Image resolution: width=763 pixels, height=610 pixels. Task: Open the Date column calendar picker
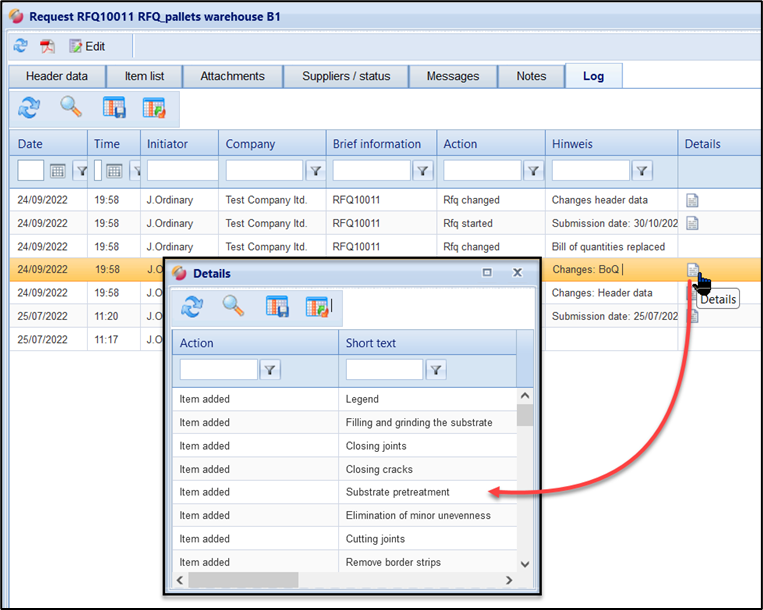[x=58, y=171]
